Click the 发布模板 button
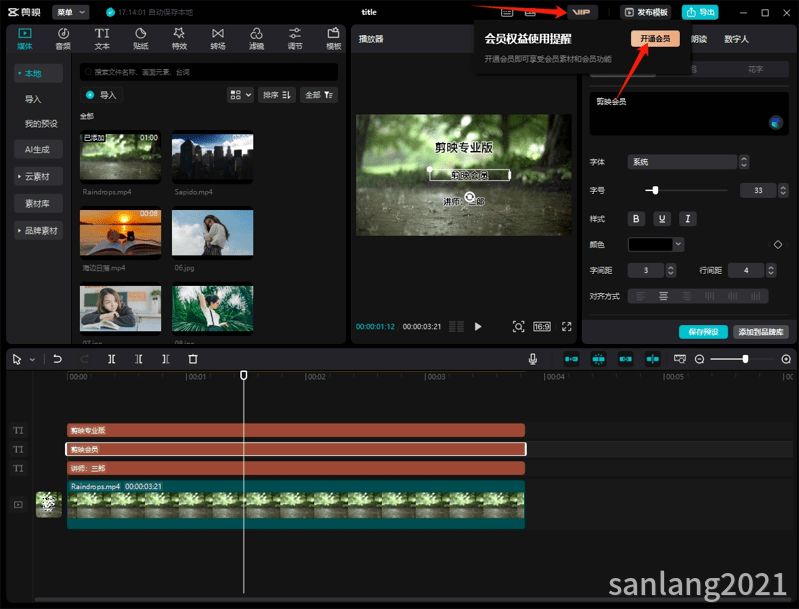Image resolution: width=799 pixels, height=609 pixels. coord(646,12)
